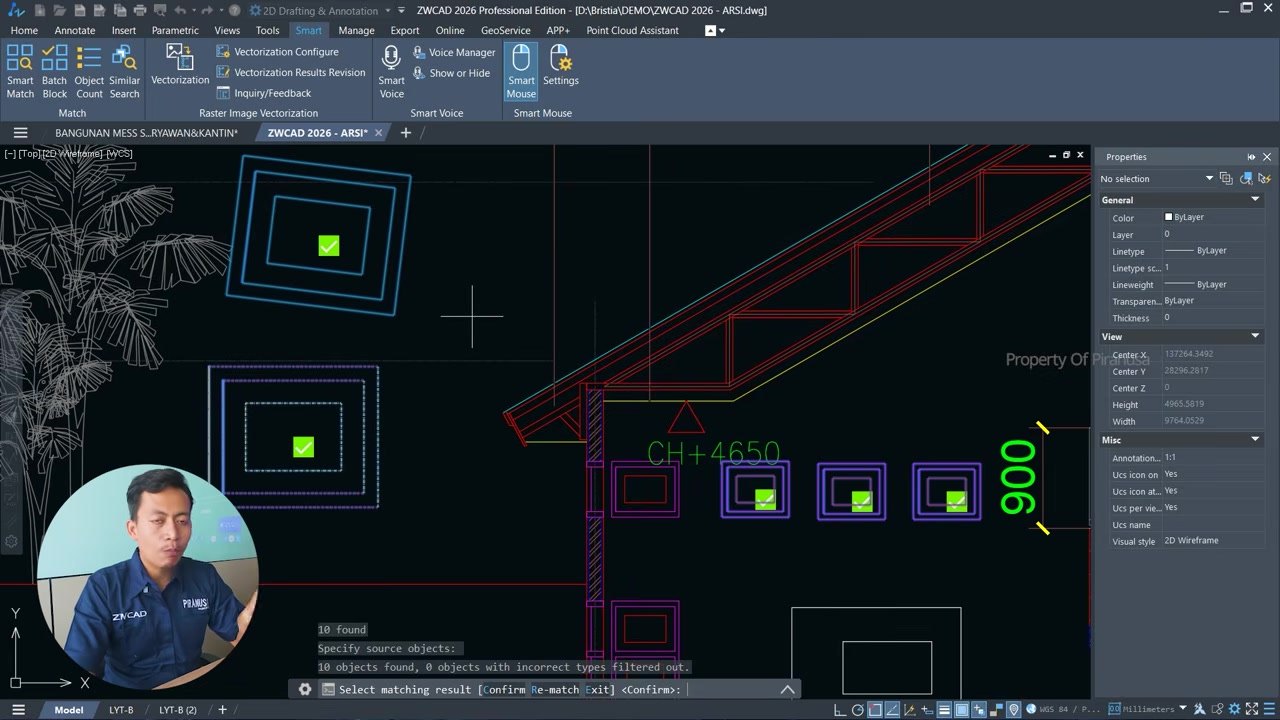This screenshot has height=720, width=1280.
Task: Click the Print icon in quick access toolbar
Action: [138, 10]
